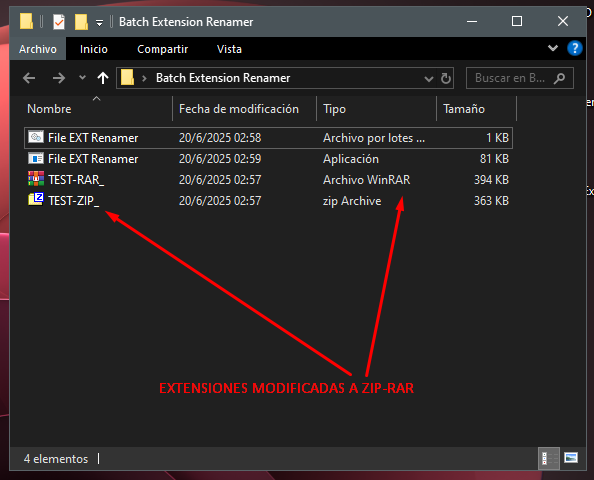
Task: Click the New Folder quick access icon
Action: click(x=81, y=22)
